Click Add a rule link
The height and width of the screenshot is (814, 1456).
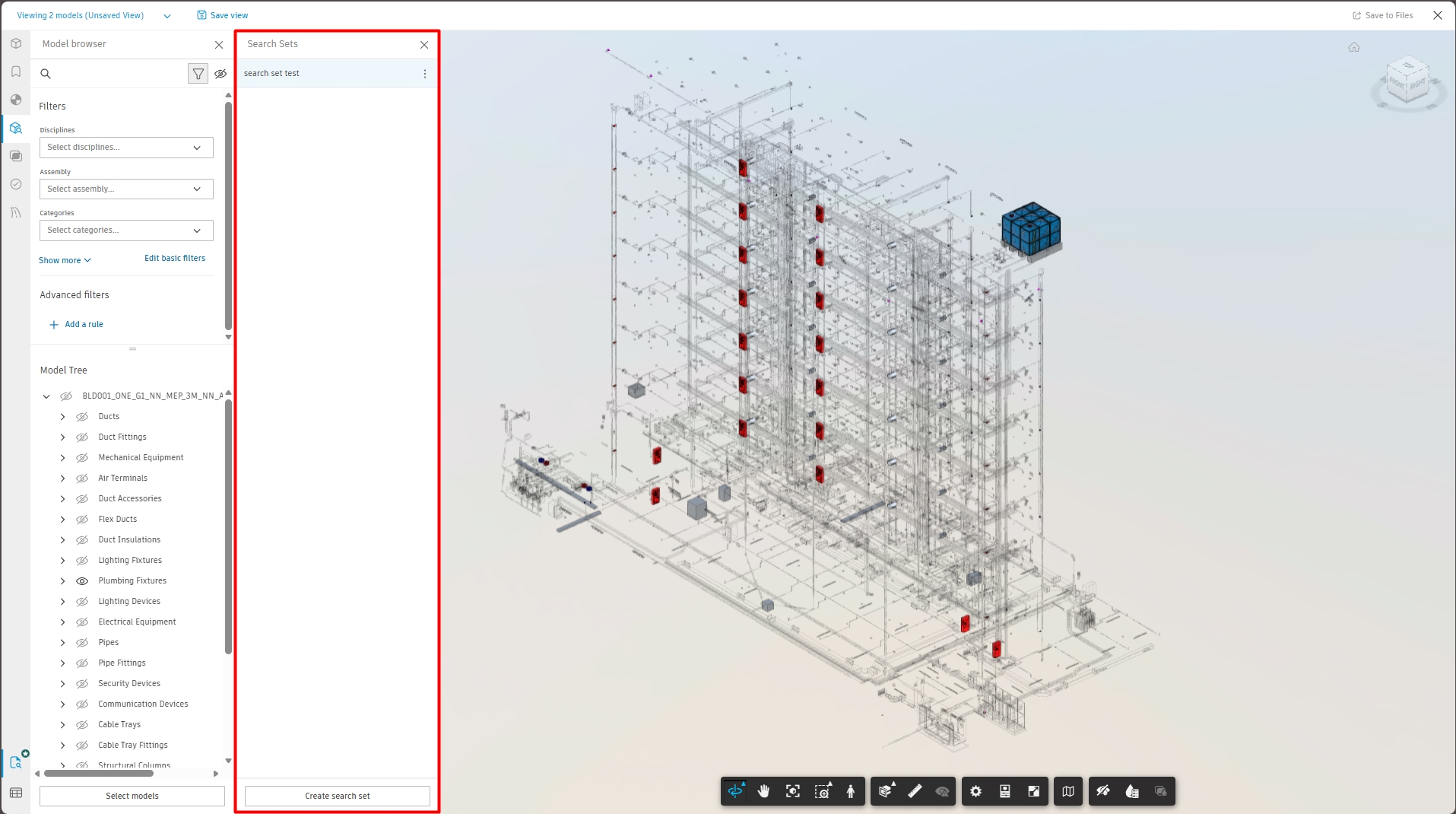tap(76, 324)
